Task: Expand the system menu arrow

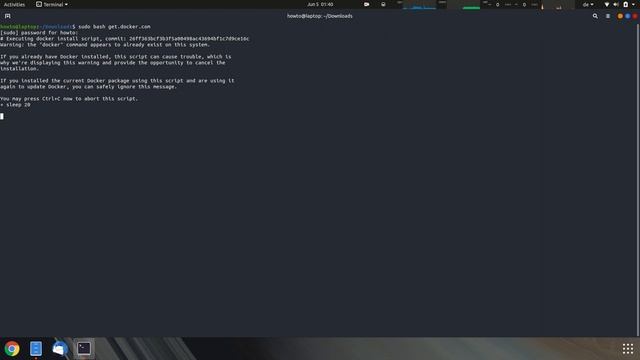Action: (x=633, y=4)
